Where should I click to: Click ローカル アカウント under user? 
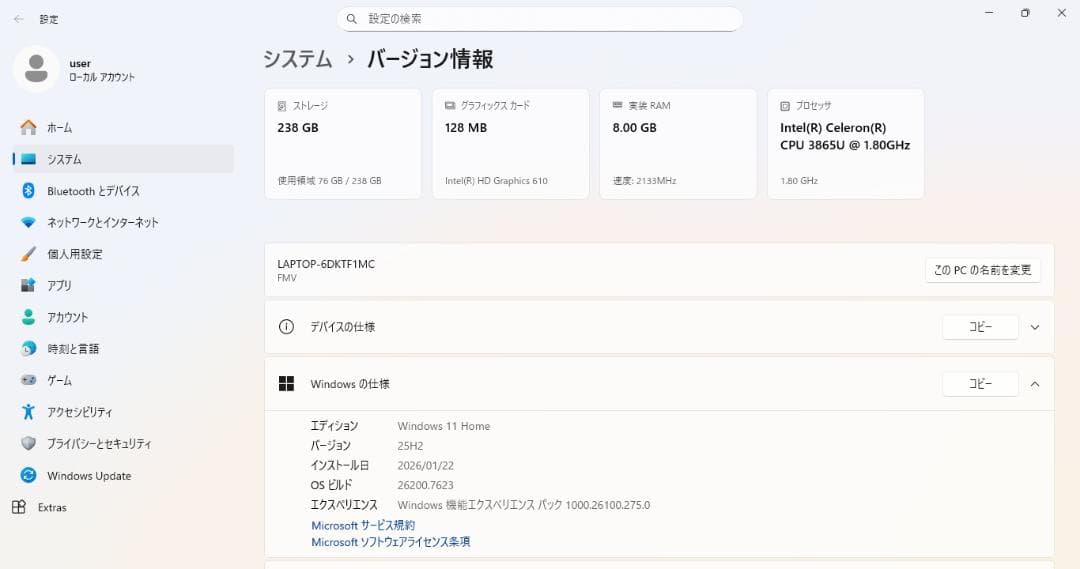[x=102, y=77]
